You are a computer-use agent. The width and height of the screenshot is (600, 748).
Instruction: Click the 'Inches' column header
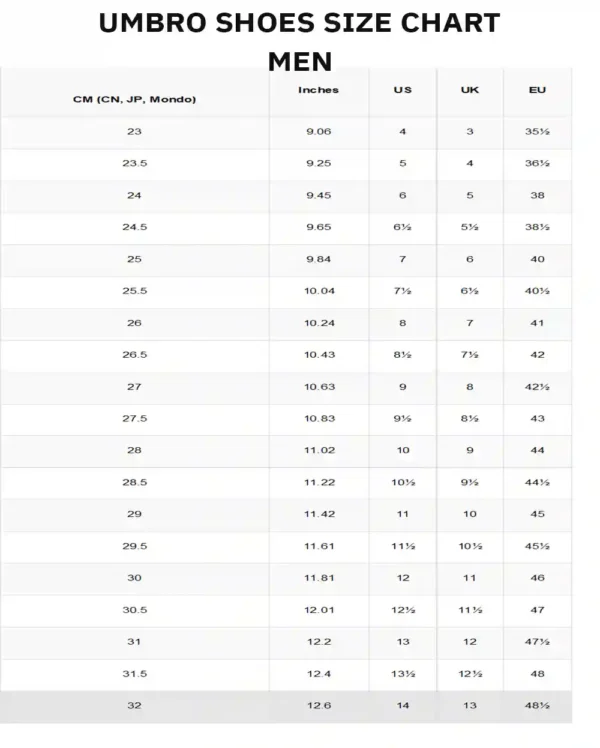[x=318, y=90]
